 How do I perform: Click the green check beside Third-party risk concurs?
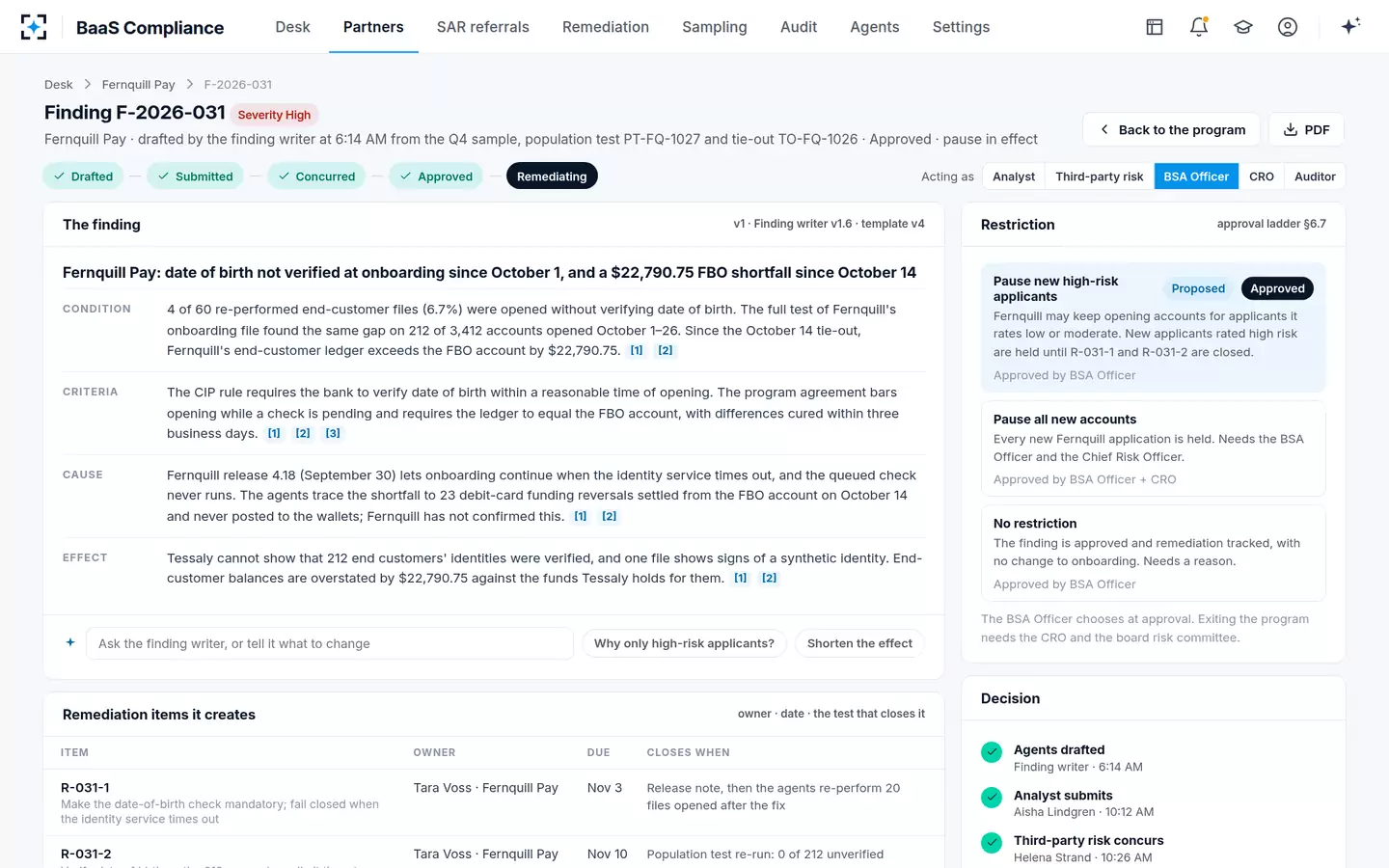click(x=992, y=843)
